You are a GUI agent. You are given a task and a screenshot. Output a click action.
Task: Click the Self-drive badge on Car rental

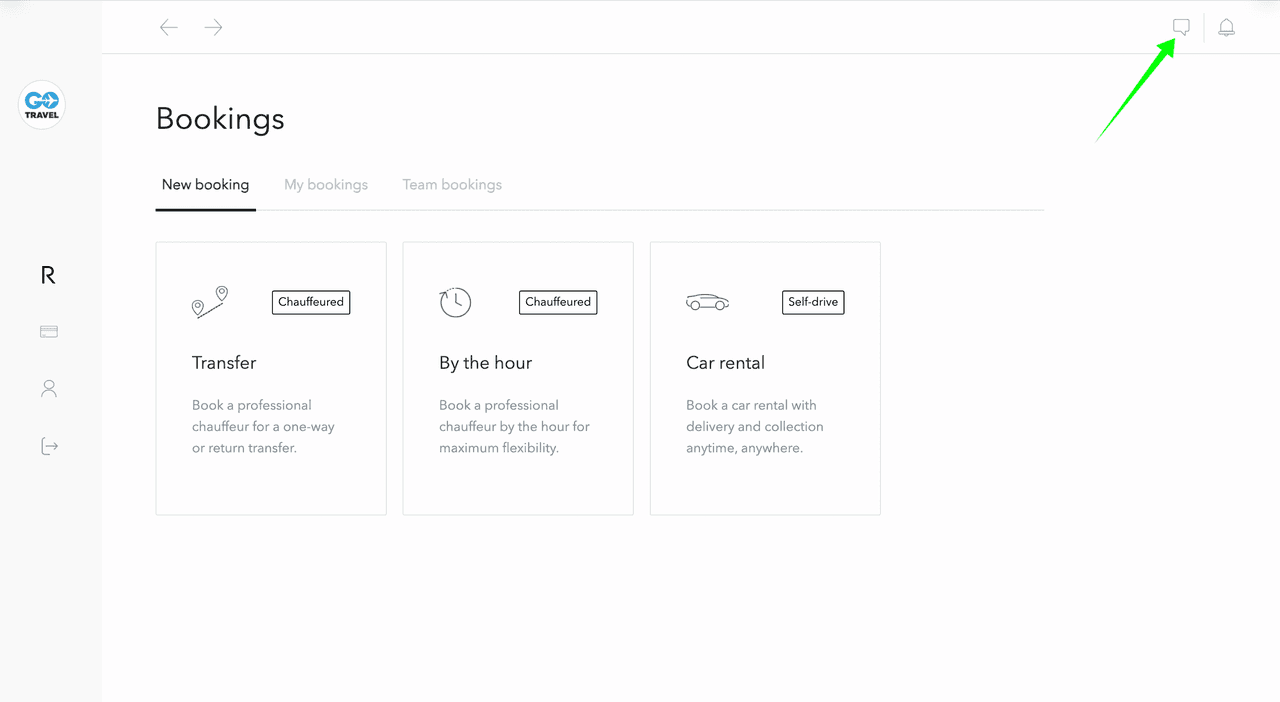click(813, 302)
